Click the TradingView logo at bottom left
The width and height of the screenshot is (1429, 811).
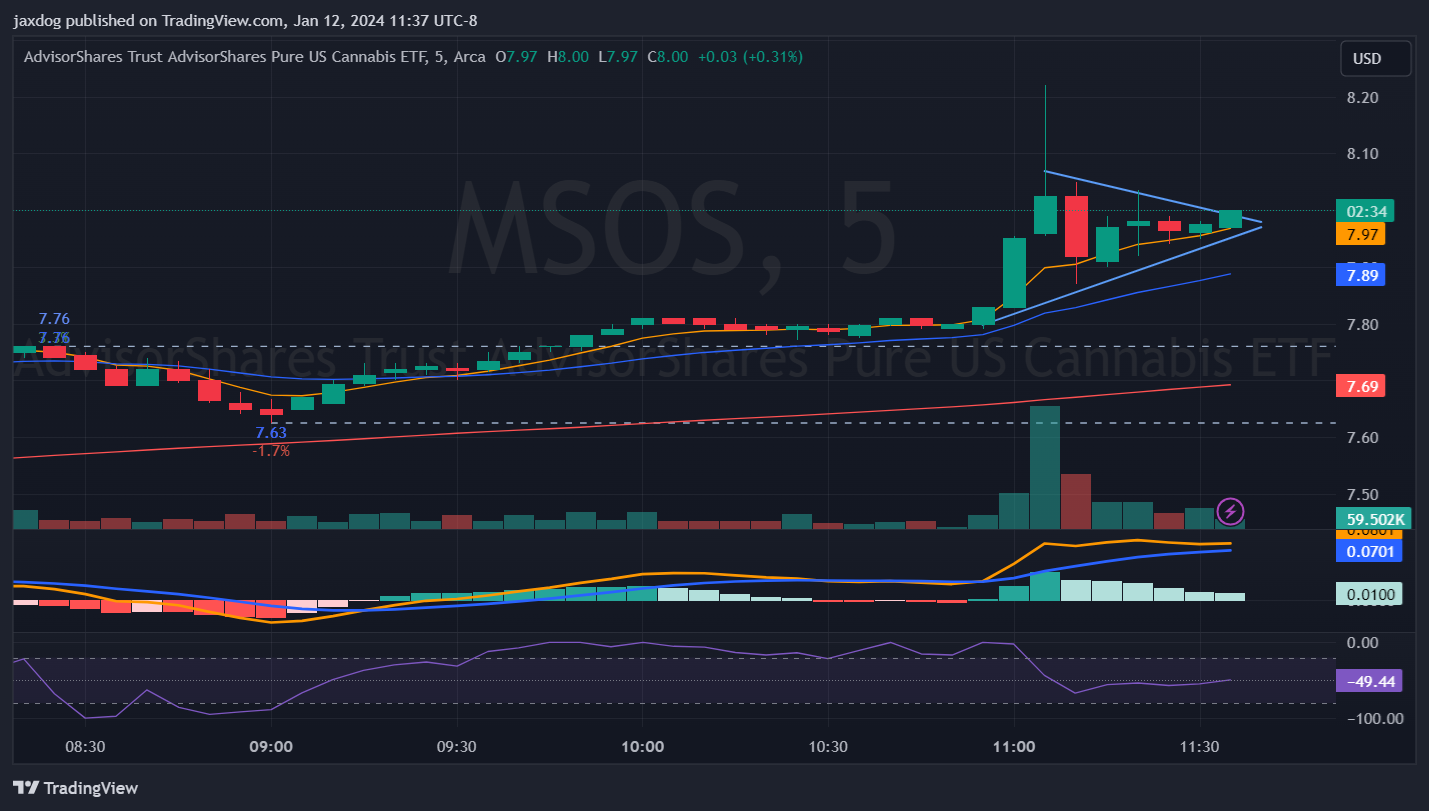(x=75, y=788)
